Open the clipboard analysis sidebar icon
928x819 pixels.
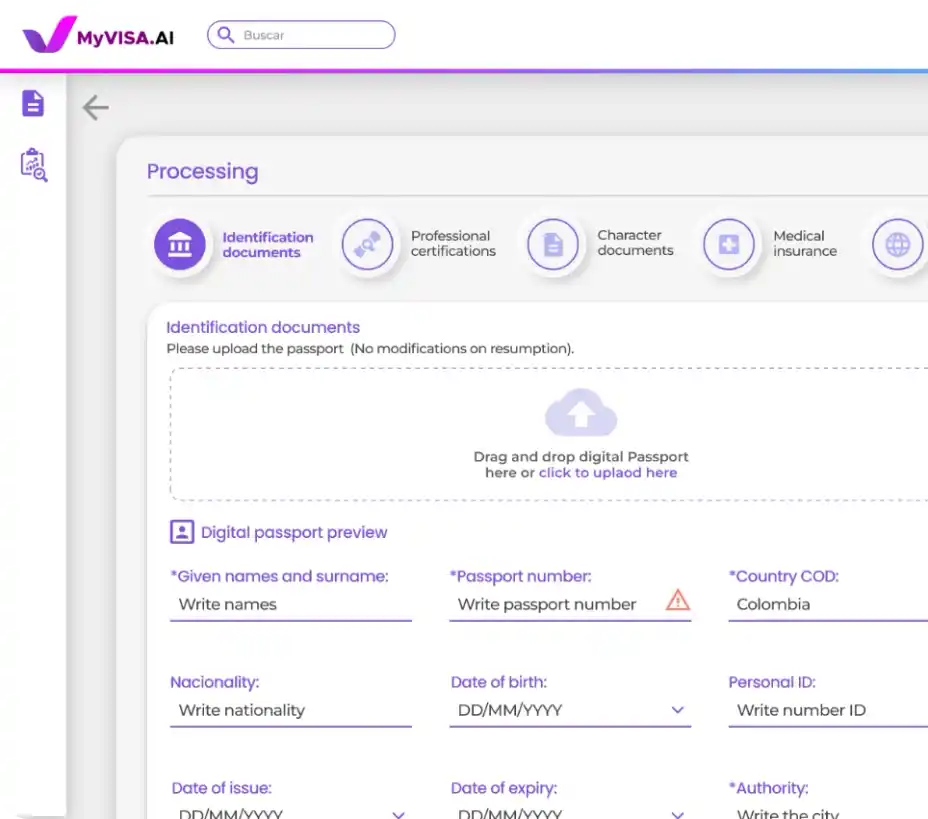pos(34,165)
